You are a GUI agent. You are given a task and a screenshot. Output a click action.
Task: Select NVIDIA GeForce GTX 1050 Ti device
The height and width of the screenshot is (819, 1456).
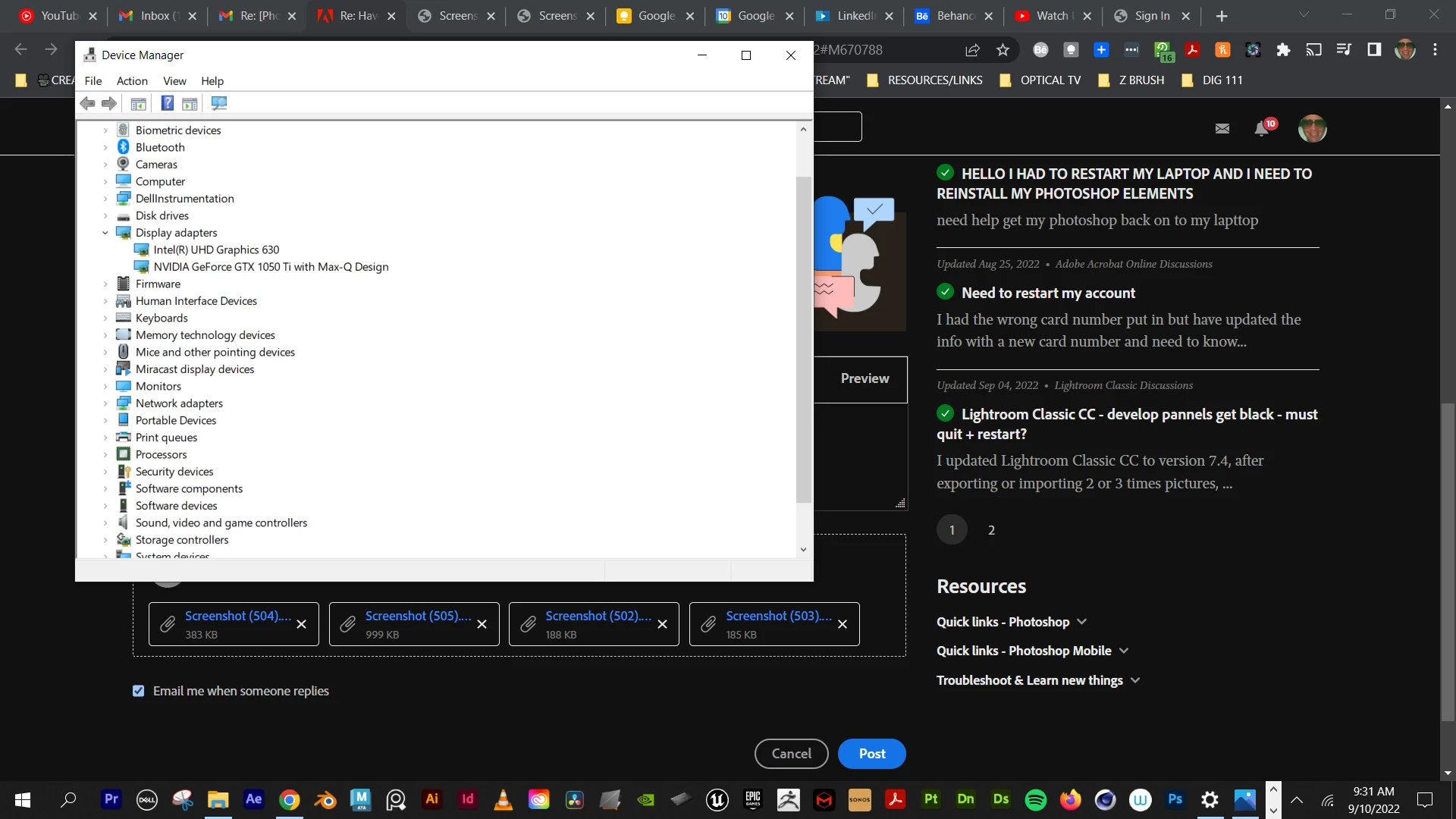click(x=270, y=267)
